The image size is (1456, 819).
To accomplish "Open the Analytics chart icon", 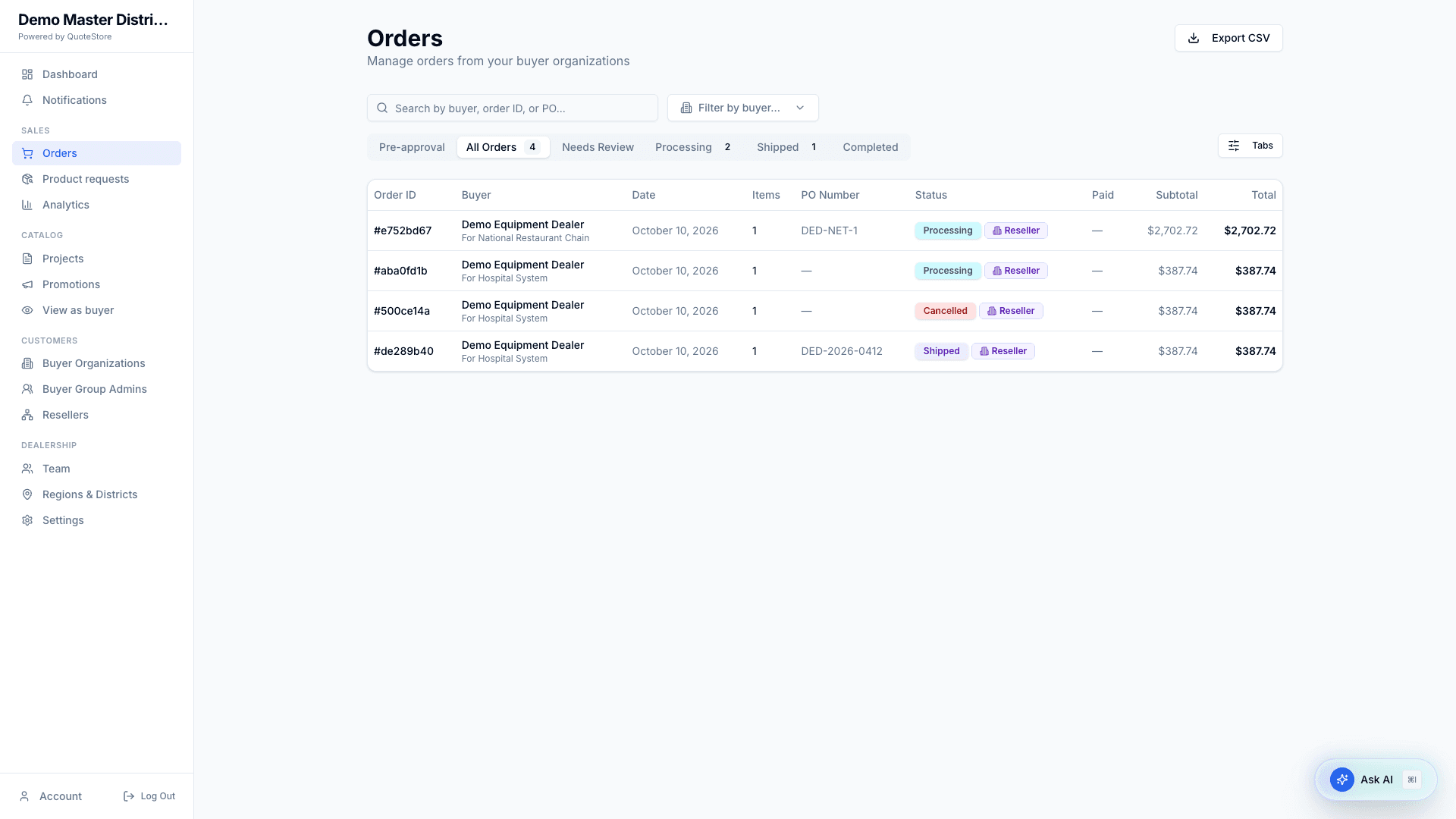I will click(27, 205).
